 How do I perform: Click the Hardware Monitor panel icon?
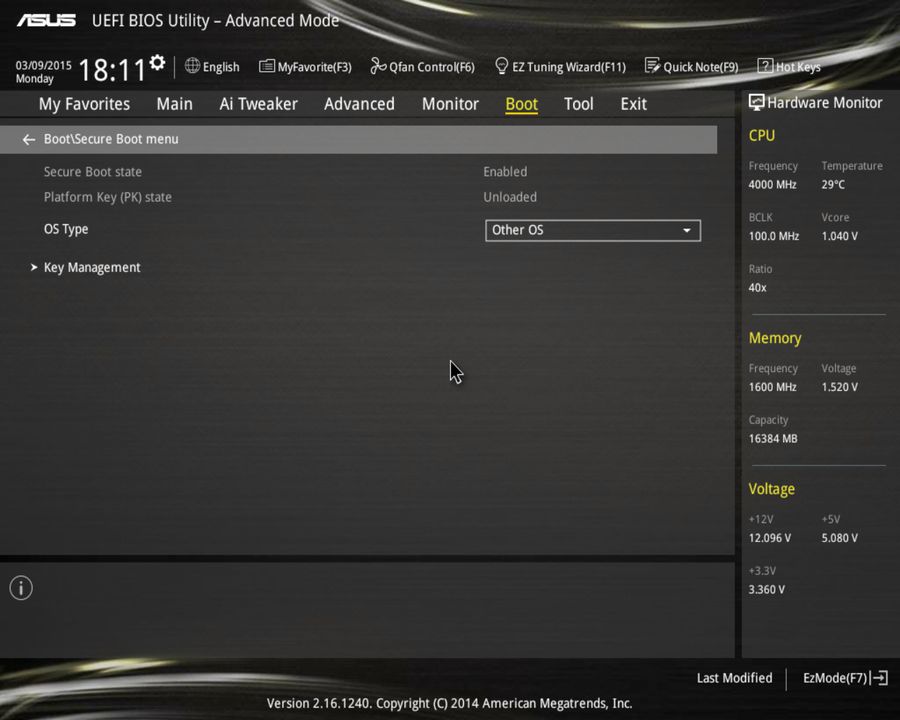pyautogui.click(x=755, y=102)
